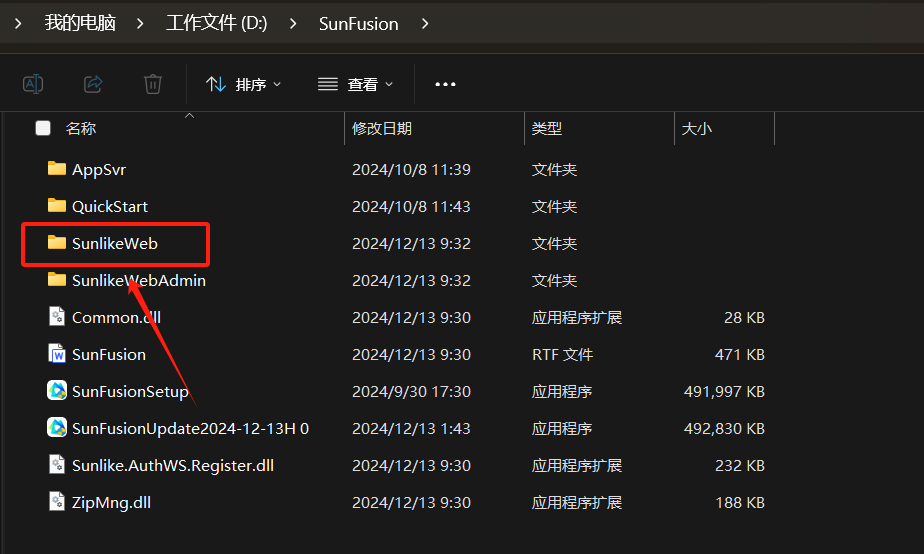This screenshot has height=554, width=924.
Task: Toggle the select-all checkbox in header
Action: point(43,128)
